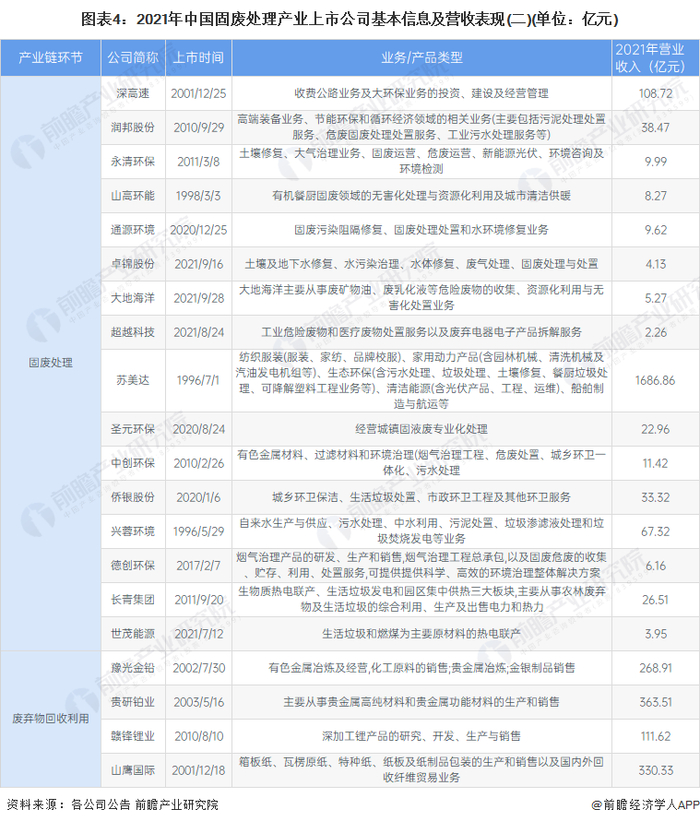700x824 pixels.
Task: Click listing date 2010/9/29
Action: 199,128
